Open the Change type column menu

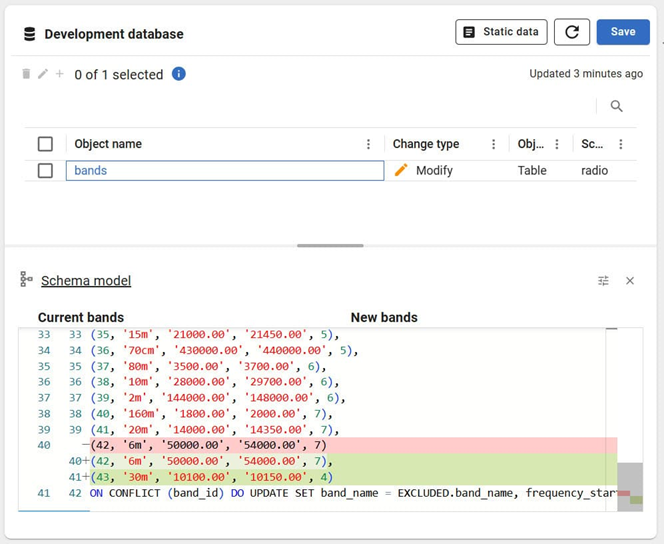tap(493, 144)
